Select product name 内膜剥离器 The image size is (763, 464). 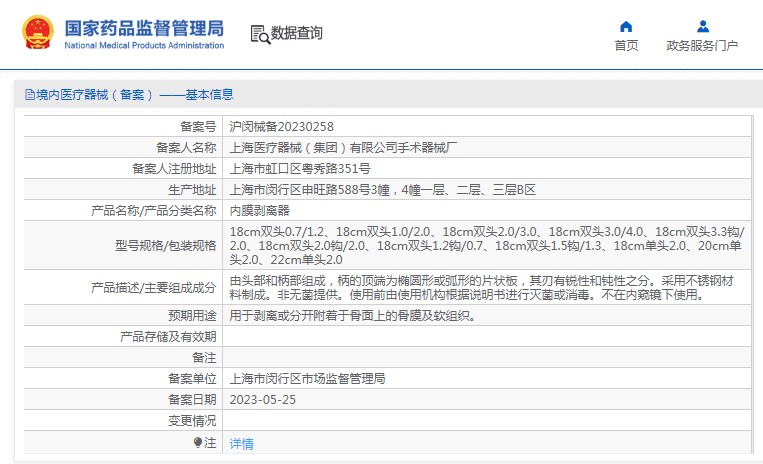(259, 211)
